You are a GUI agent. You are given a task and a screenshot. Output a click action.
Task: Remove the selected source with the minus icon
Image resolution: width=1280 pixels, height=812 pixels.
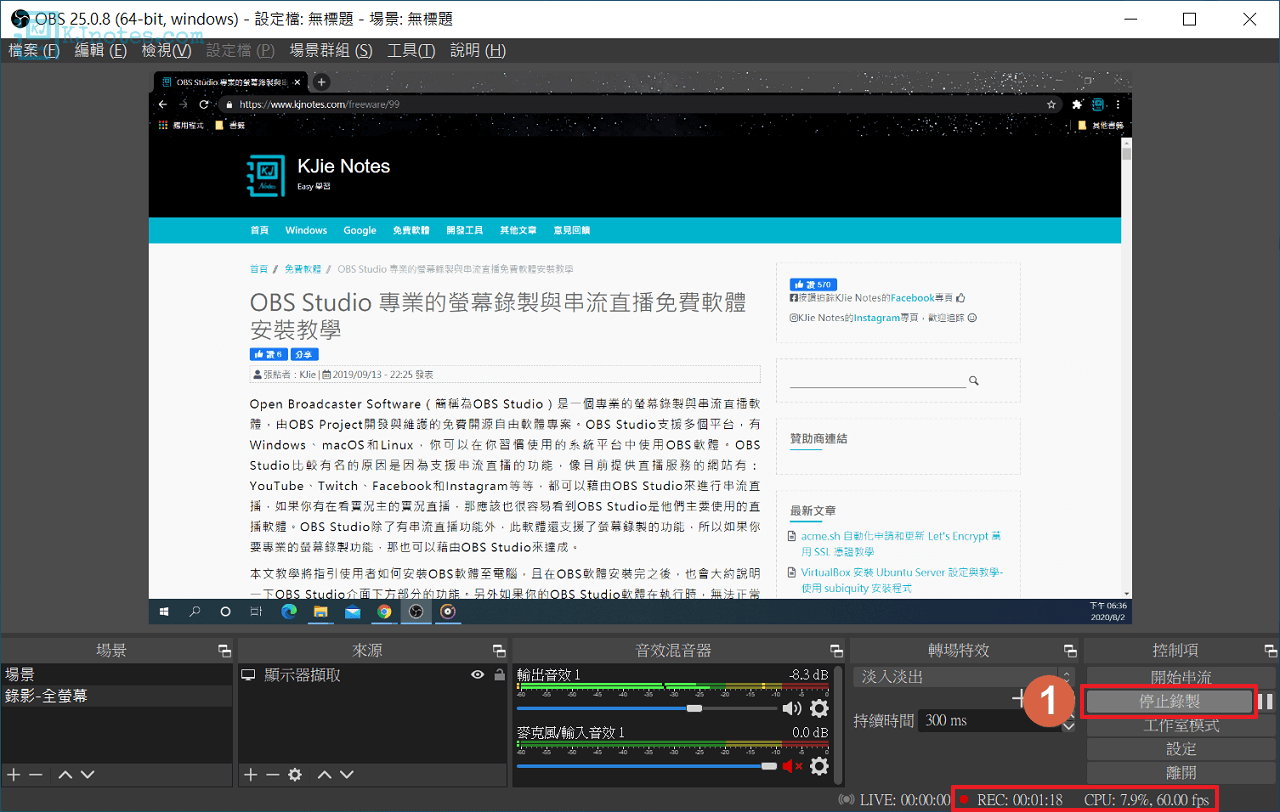pyautogui.click(x=272, y=775)
